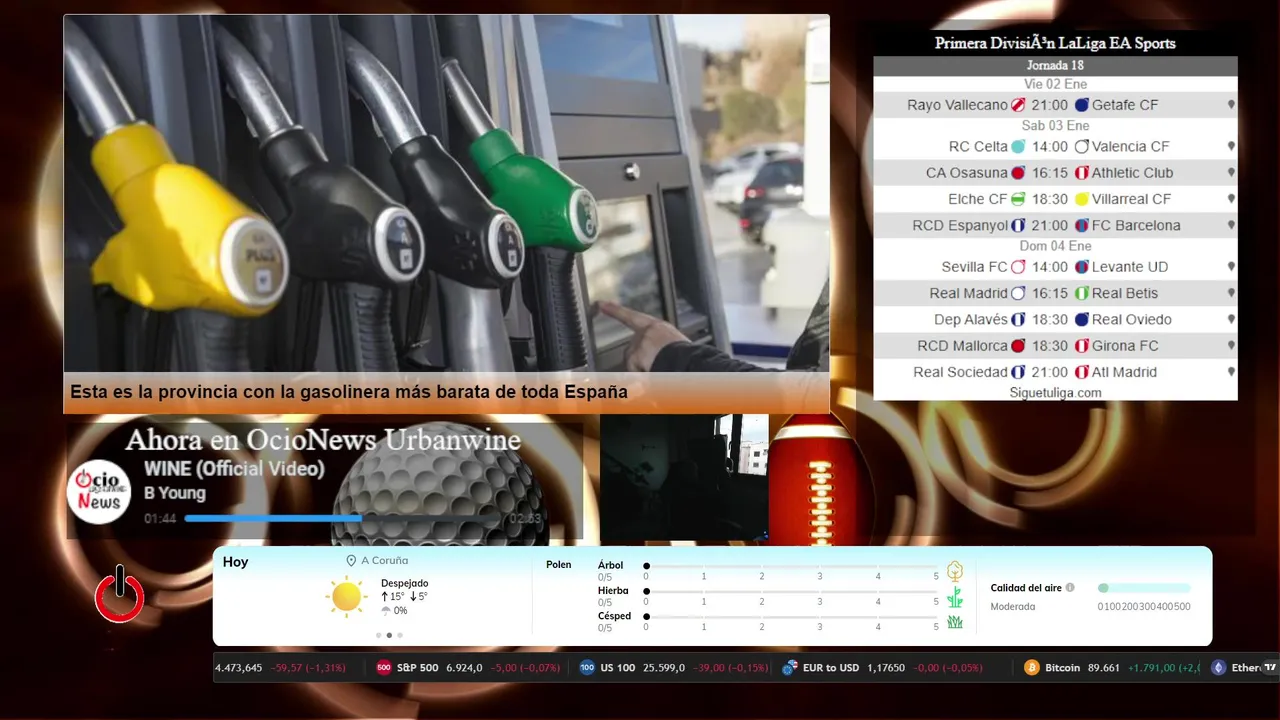Click the A Coruña location pin icon
1280x720 pixels.
pos(351,561)
